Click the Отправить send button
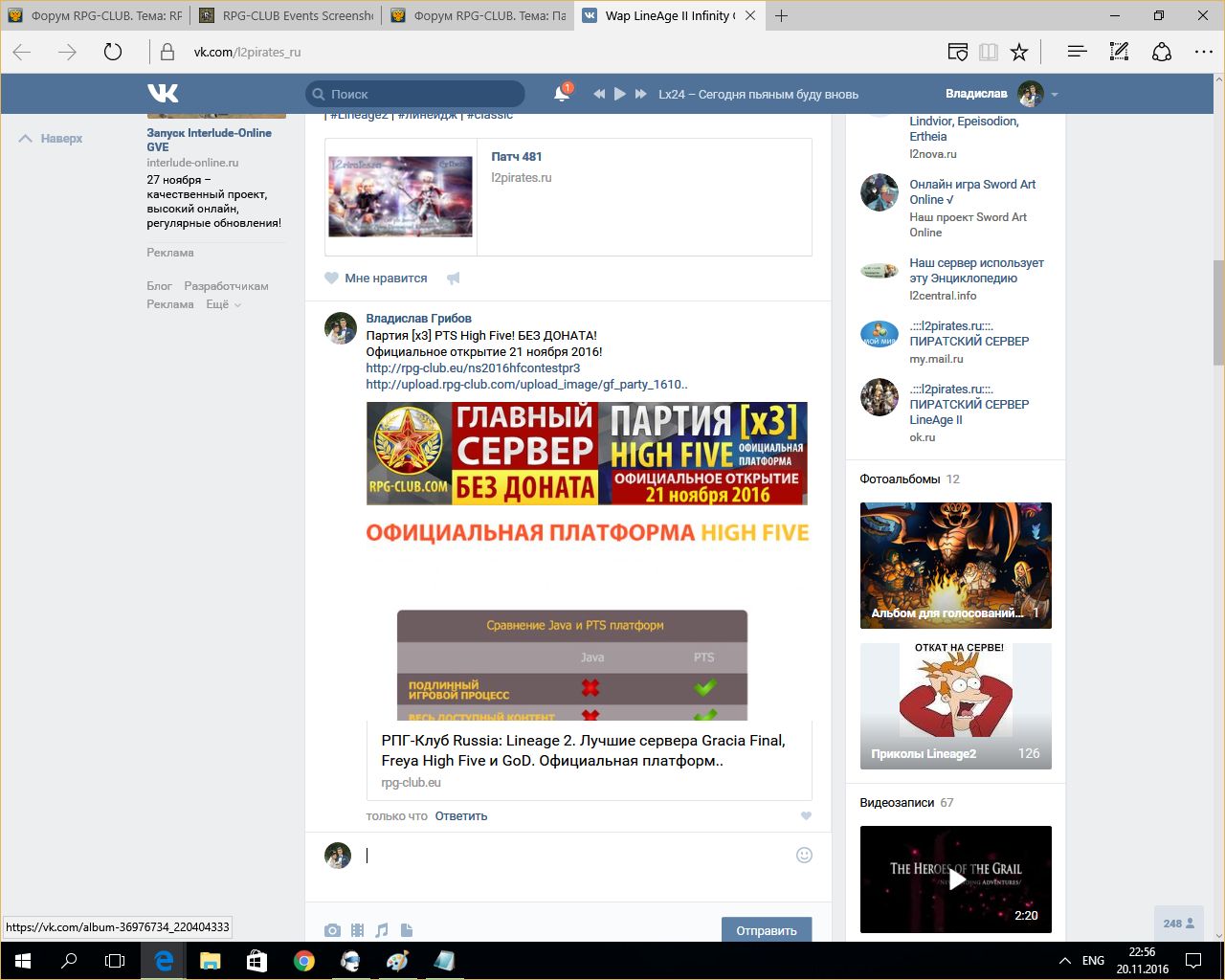 pyautogui.click(x=767, y=930)
